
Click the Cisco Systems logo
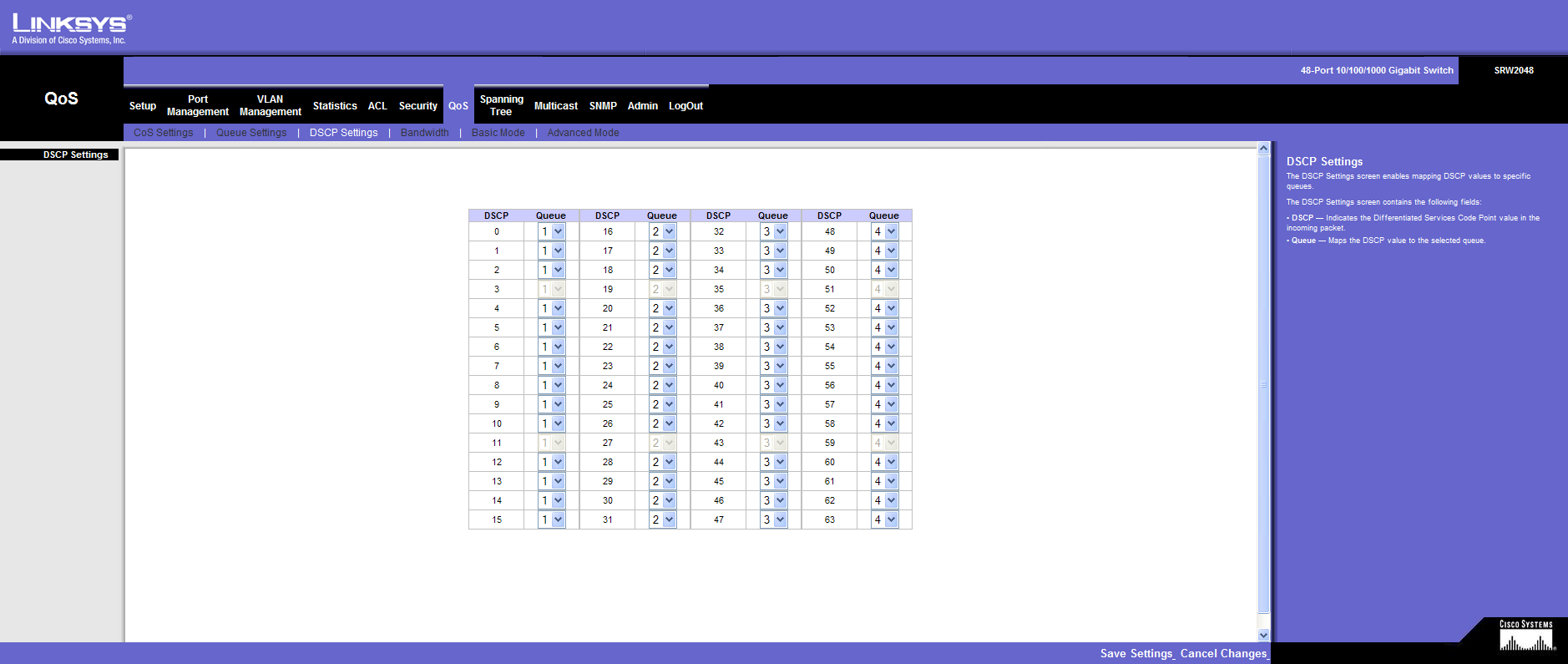[1526, 636]
